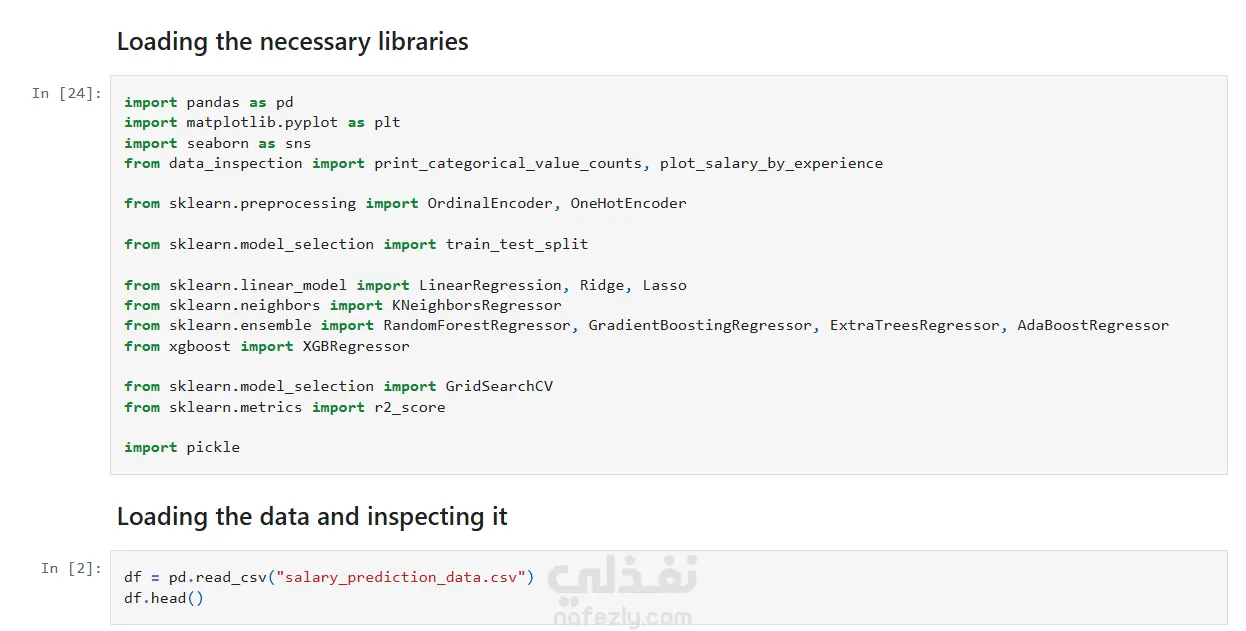Image resolution: width=1246 pixels, height=631 pixels.
Task: Click on XGBRegressor in the xgboost import
Action: pos(356,346)
